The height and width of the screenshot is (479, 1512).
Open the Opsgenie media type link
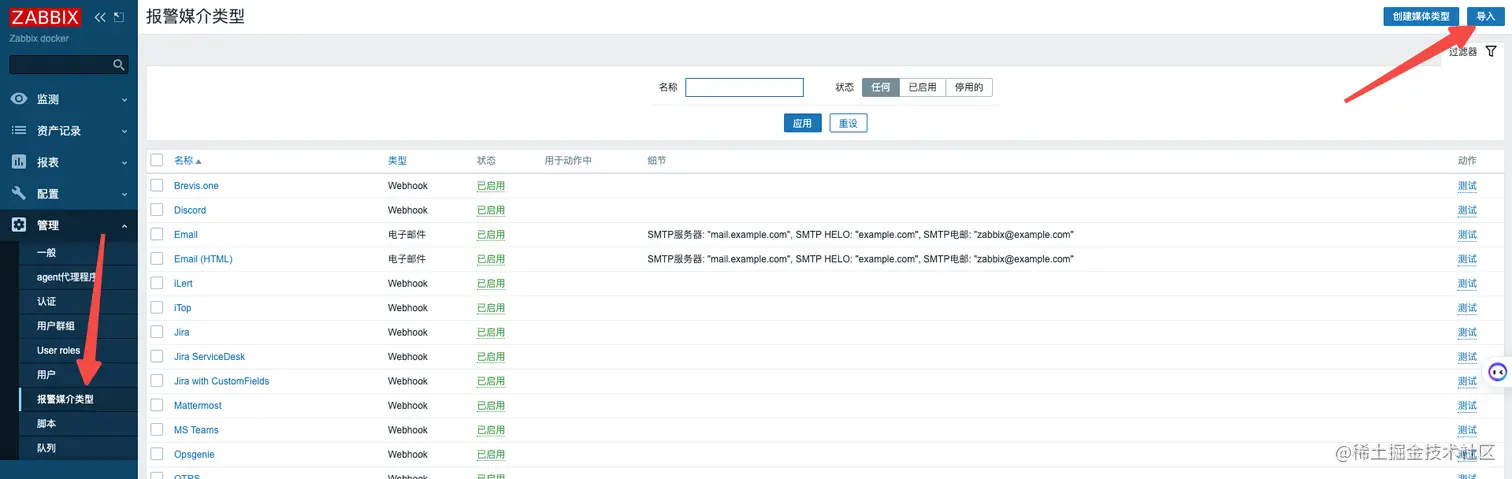(194, 454)
